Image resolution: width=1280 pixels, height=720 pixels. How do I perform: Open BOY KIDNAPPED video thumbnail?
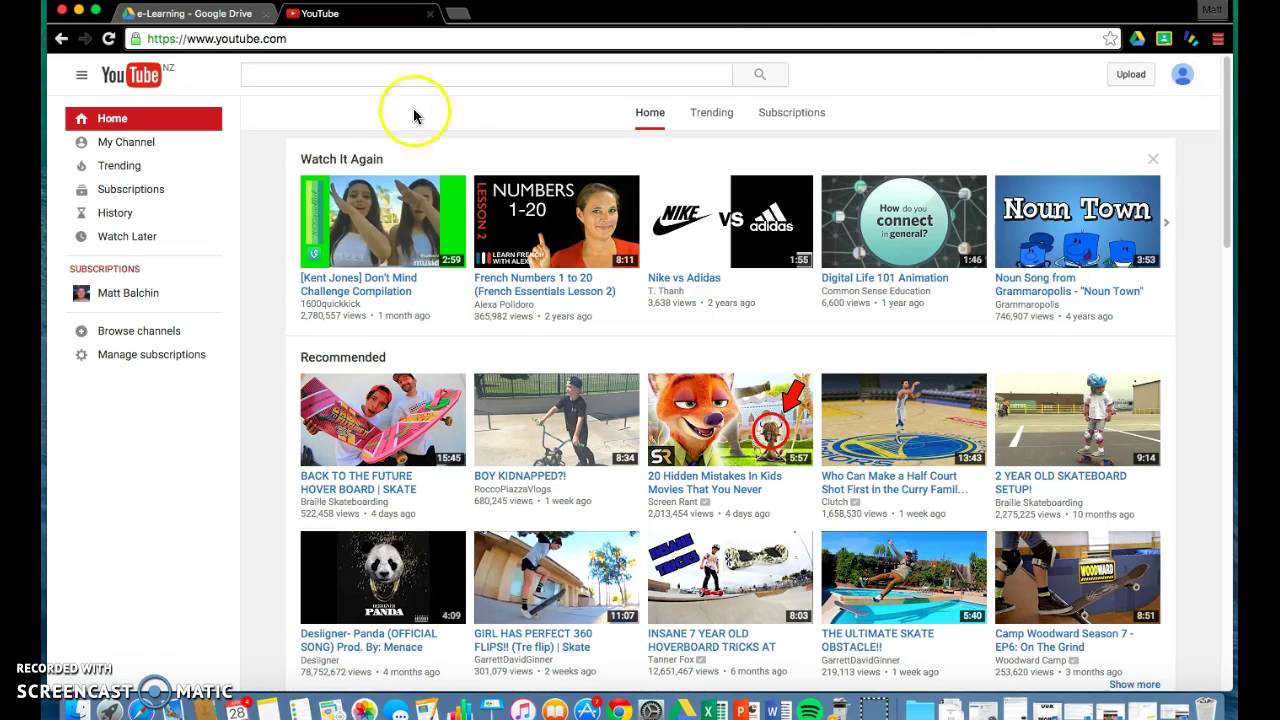click(556, 420)
